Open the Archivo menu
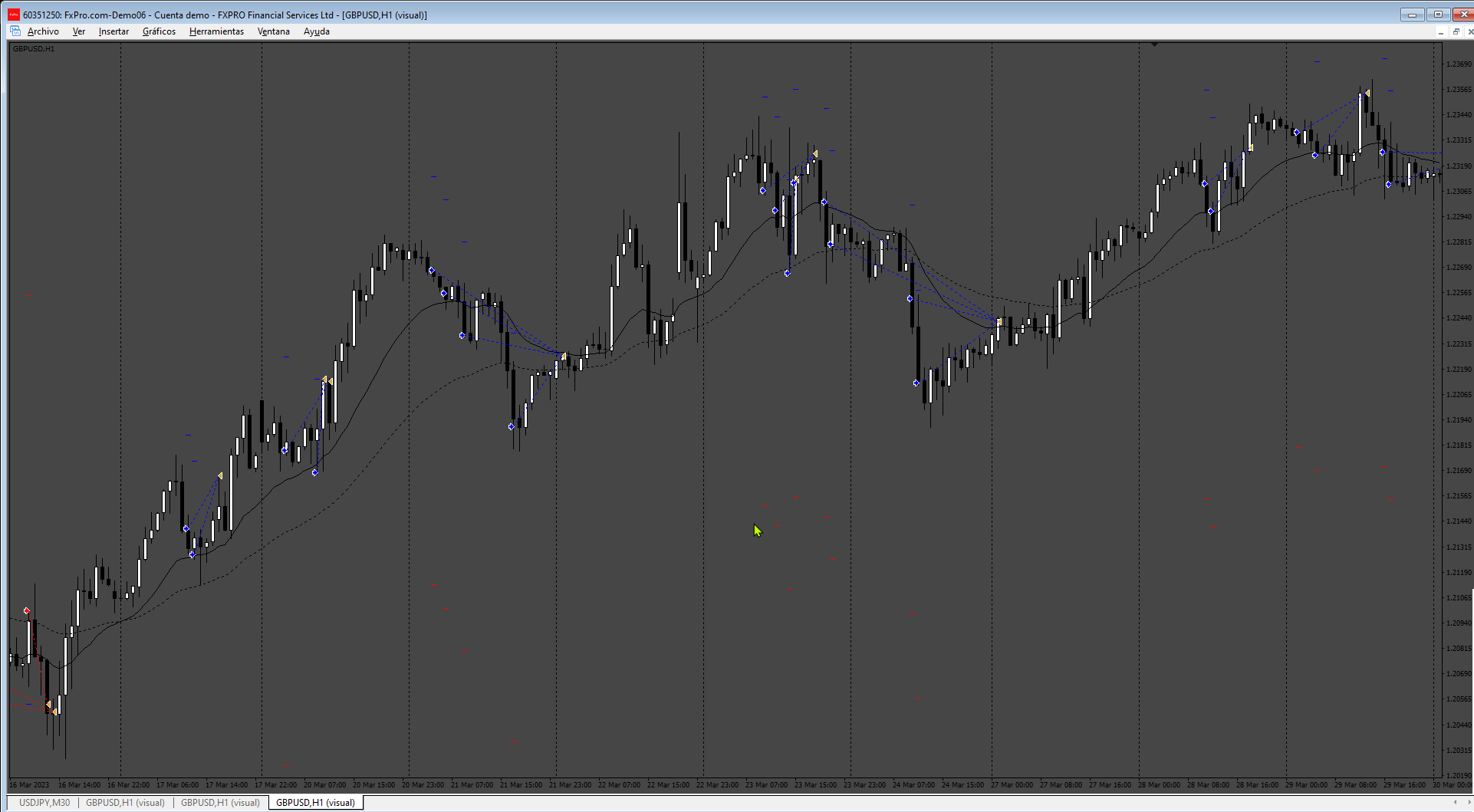 coord(43,31)
